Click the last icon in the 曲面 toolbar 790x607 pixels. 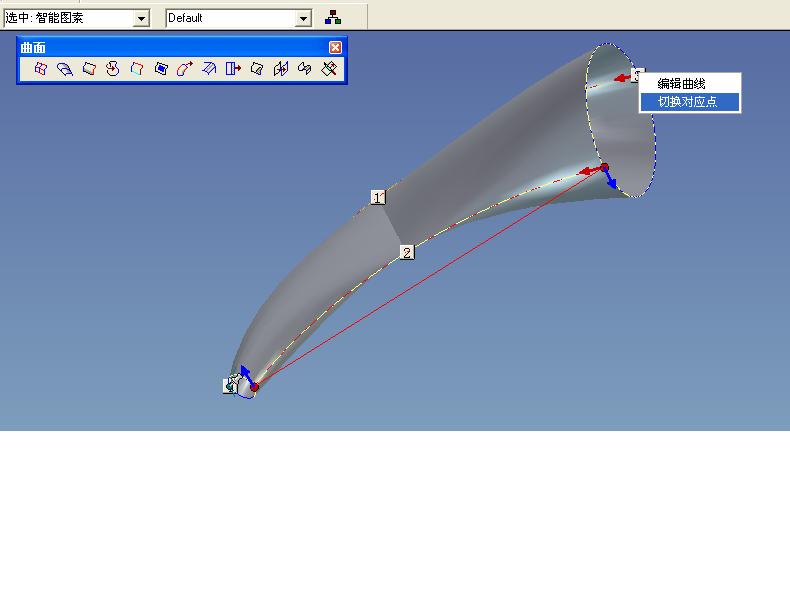click(328, 69)
